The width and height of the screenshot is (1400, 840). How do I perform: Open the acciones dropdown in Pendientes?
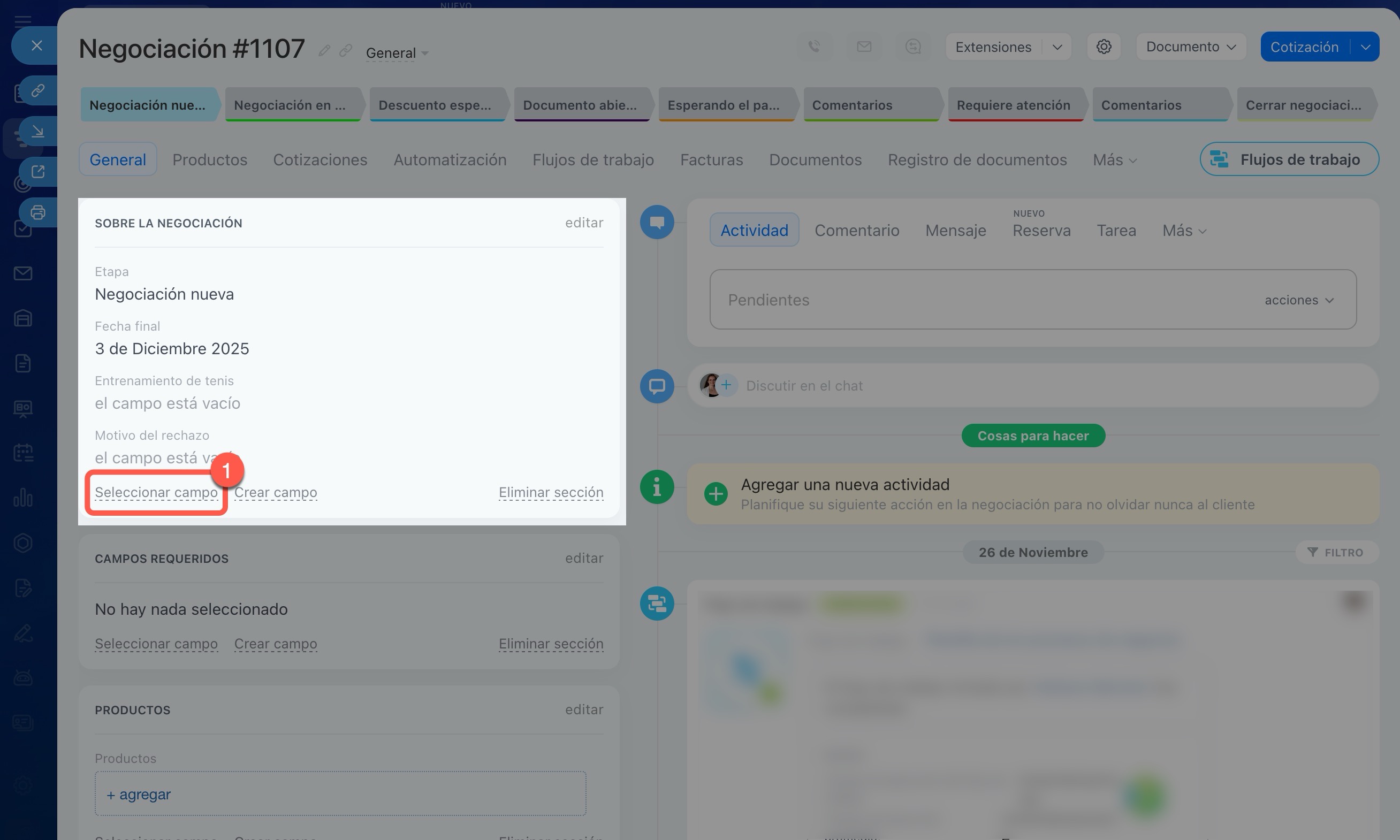tap(1299, 300)
